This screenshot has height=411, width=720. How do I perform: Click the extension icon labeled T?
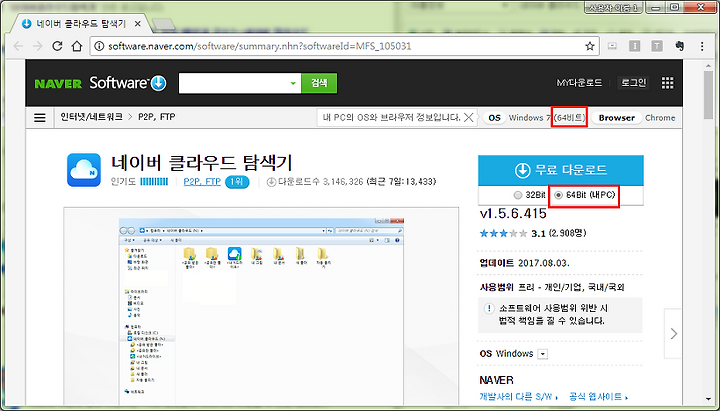(x=657, y=46)
